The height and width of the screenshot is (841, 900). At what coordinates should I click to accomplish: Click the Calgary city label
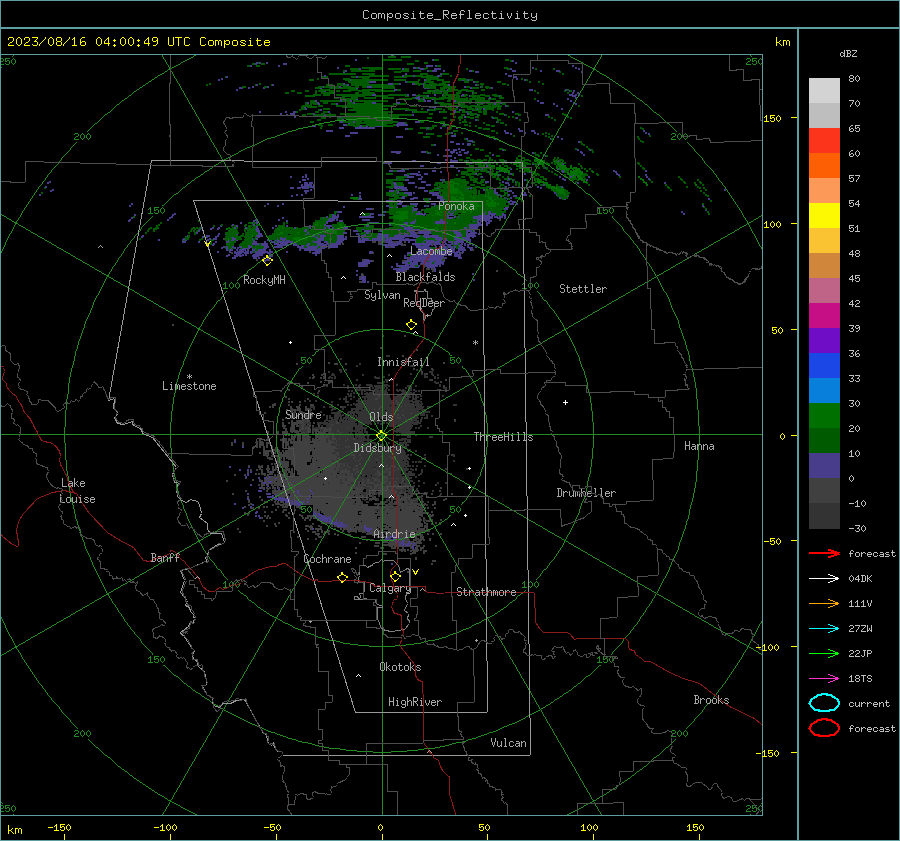tap(390, 588)
